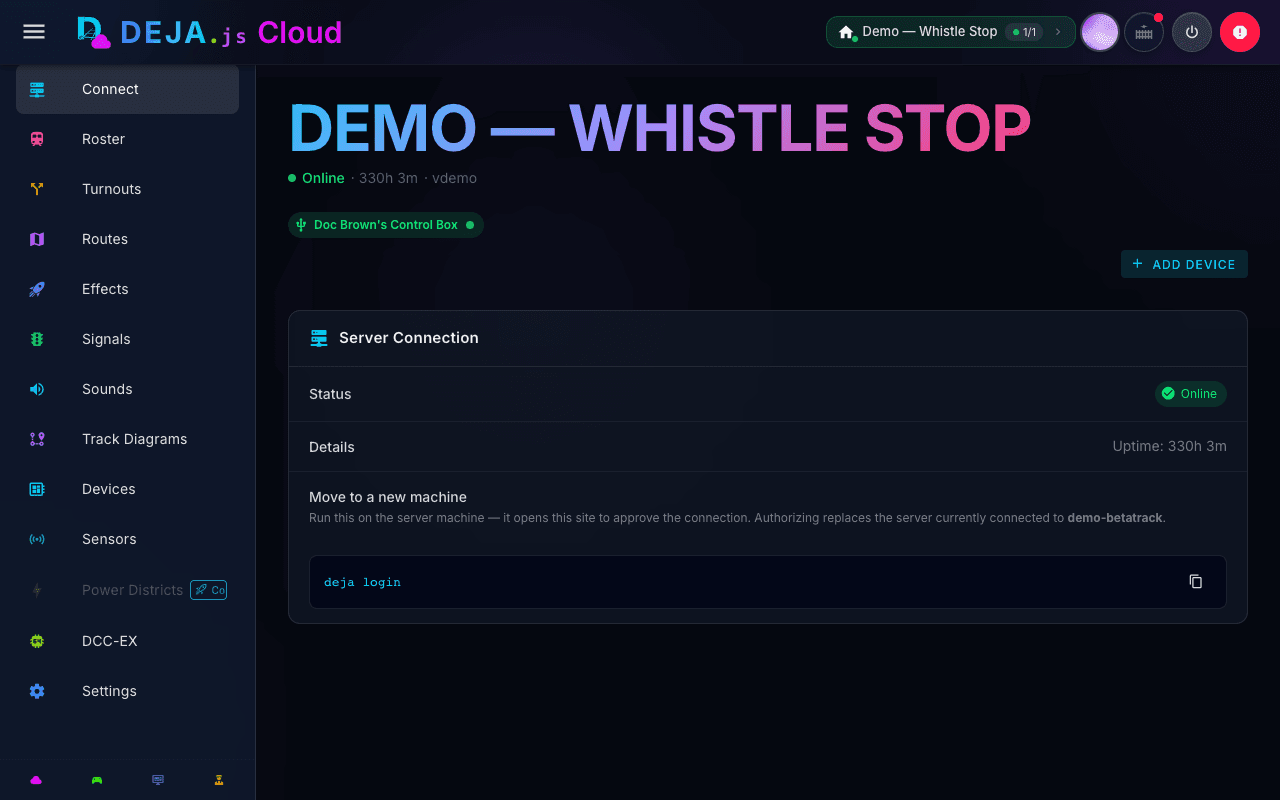Open the DCC-EX page

click(127, 641)
